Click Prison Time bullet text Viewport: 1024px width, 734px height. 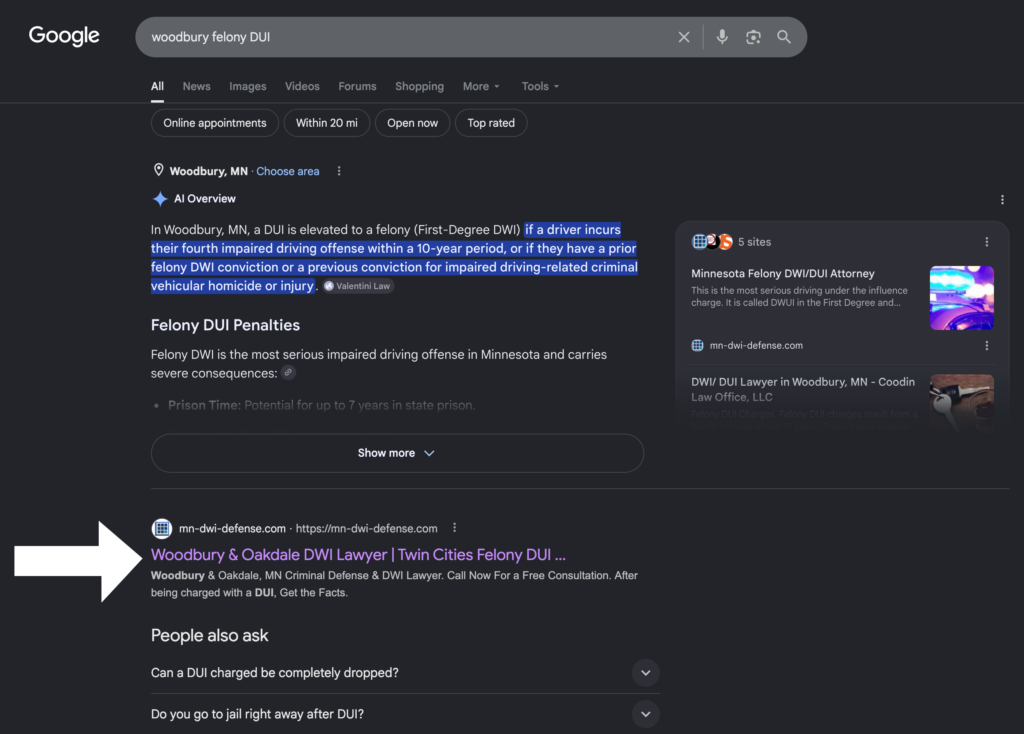(x=321, y=405)
